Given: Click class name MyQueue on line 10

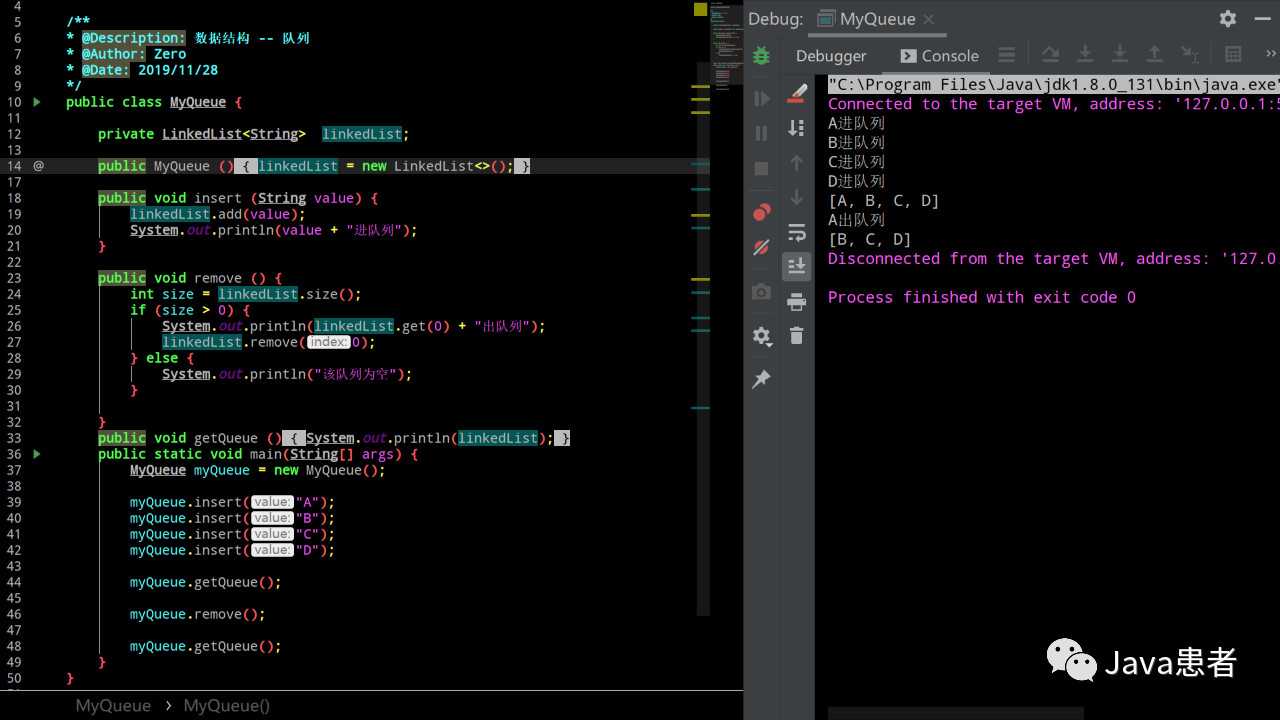Looking at the screenshot, I should [x=198, y=102].
